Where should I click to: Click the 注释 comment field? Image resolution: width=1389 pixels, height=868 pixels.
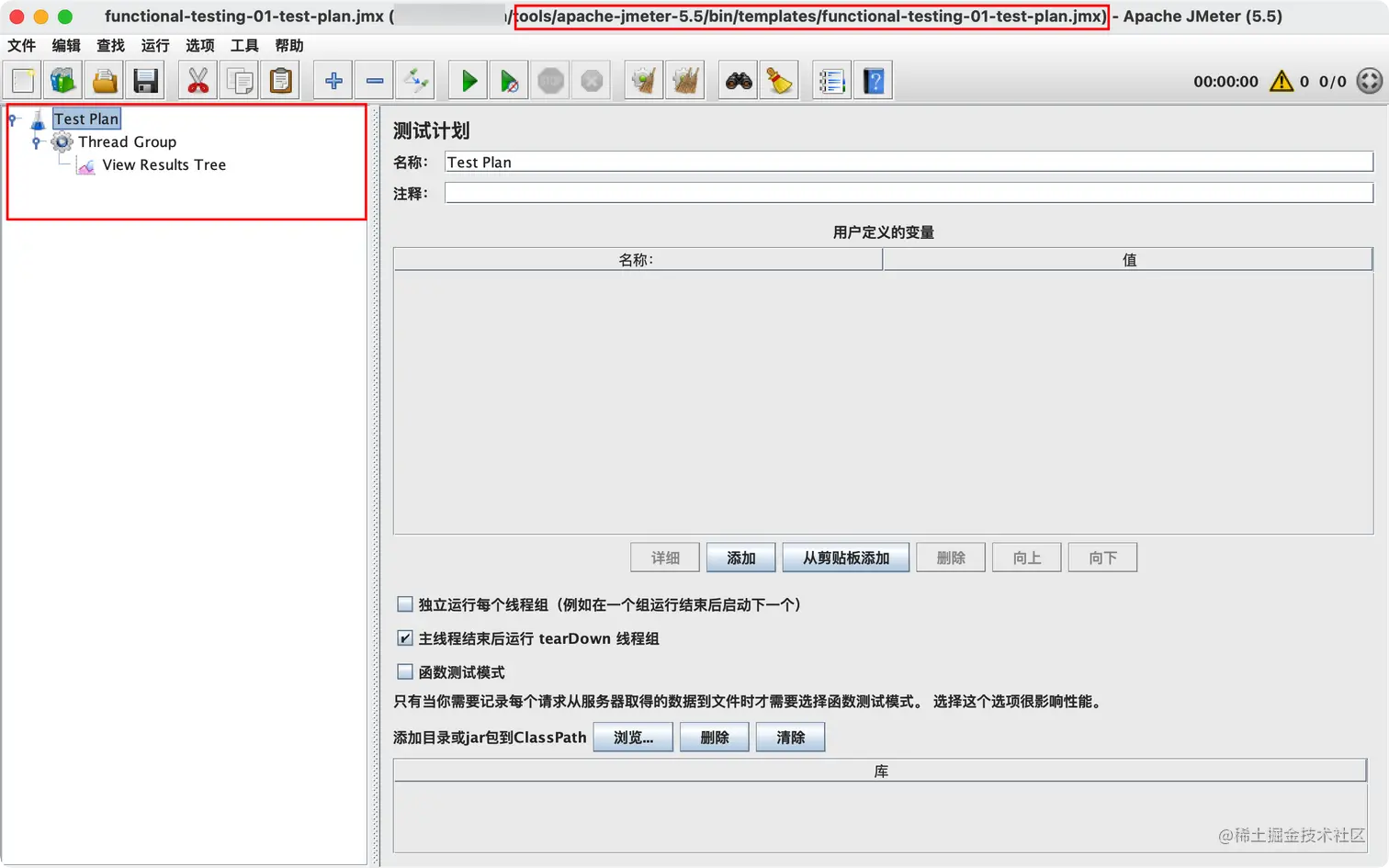click(909, 193)
